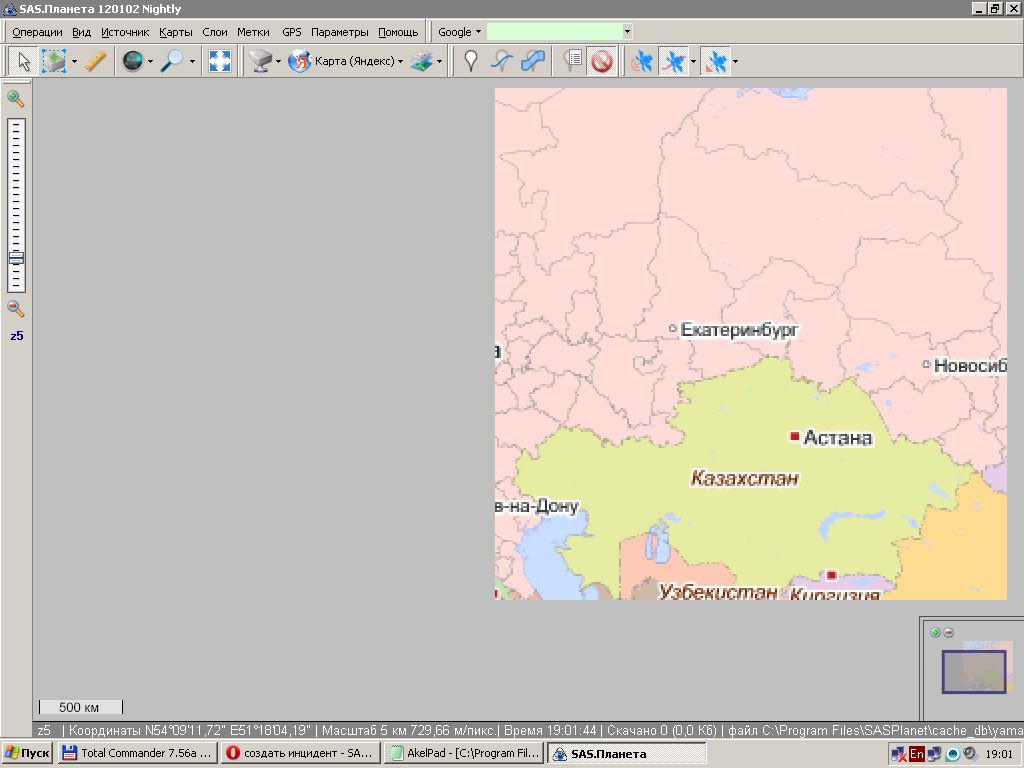
Task: Click the ruler distance measurement tool
Action: pyautogui.click(x=96, y=62)
